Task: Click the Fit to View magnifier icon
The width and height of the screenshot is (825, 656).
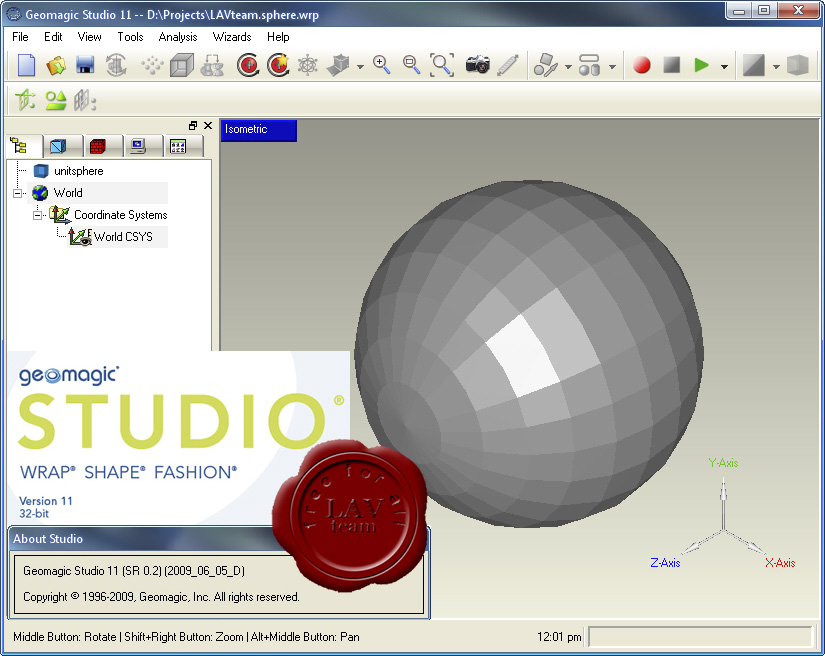Action: (x=442, y=65)
